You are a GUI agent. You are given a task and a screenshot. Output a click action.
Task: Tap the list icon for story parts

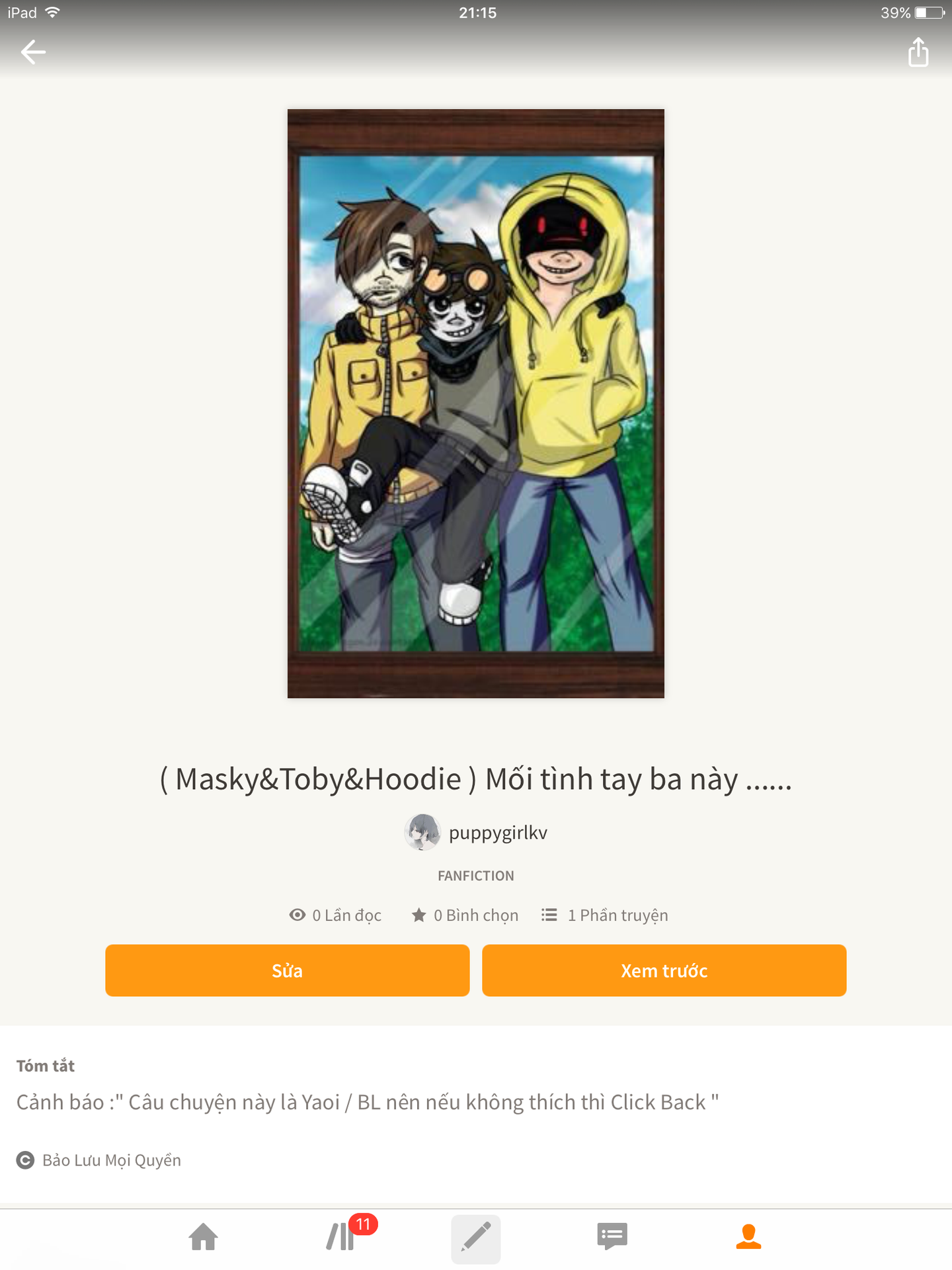point(549,915)
